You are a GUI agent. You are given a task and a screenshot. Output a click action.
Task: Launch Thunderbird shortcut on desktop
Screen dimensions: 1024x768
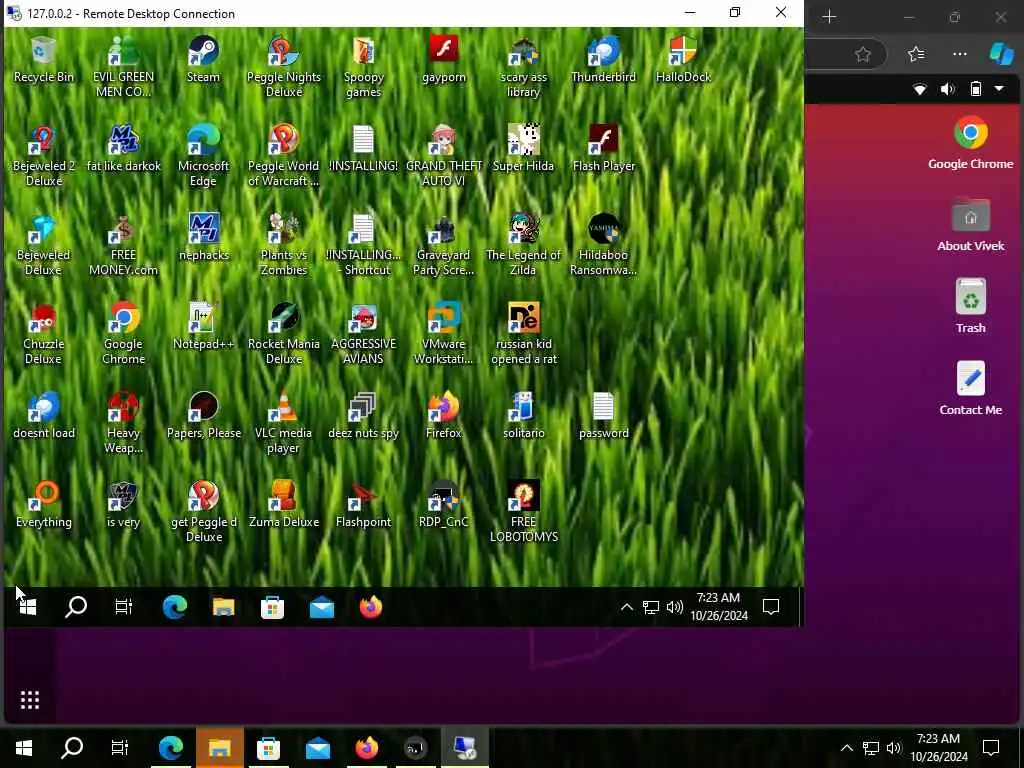tap(603, 59)
